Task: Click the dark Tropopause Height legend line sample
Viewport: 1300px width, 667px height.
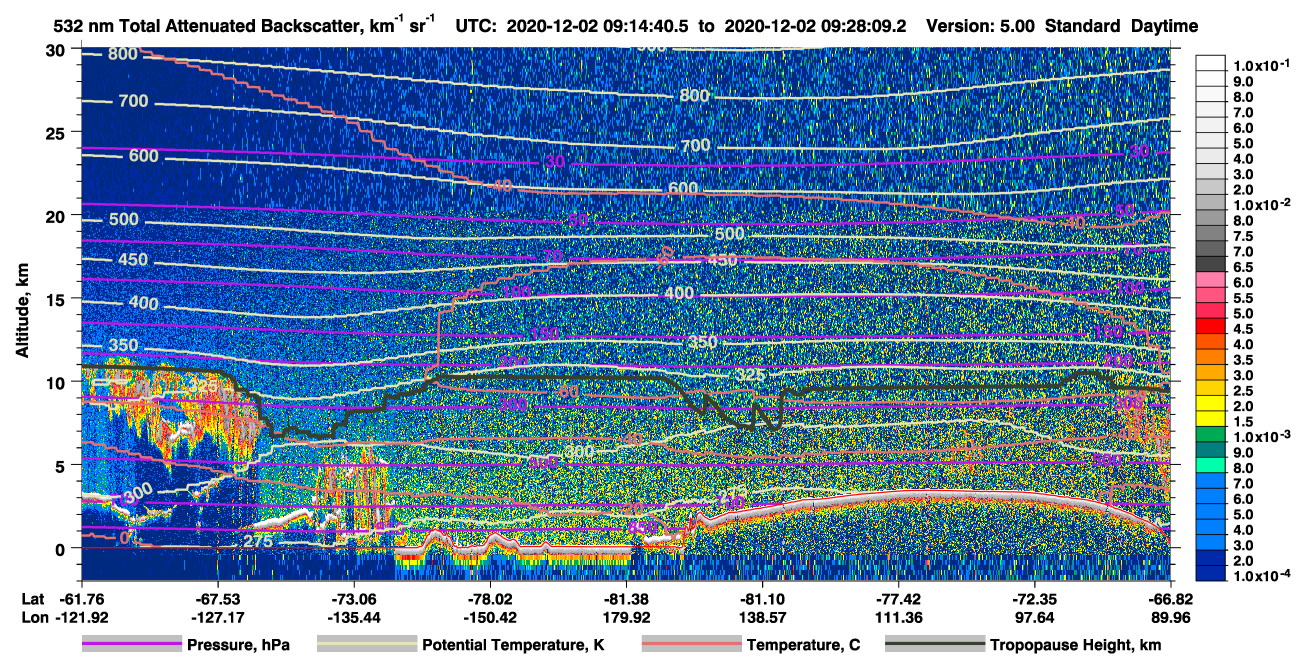Action: tap(934, 645)
